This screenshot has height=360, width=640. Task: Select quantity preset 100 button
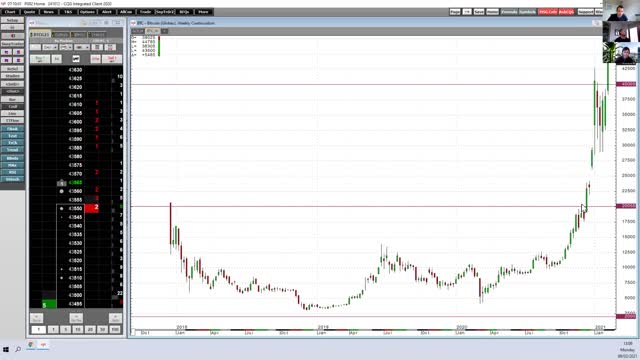tap(115, 329)
